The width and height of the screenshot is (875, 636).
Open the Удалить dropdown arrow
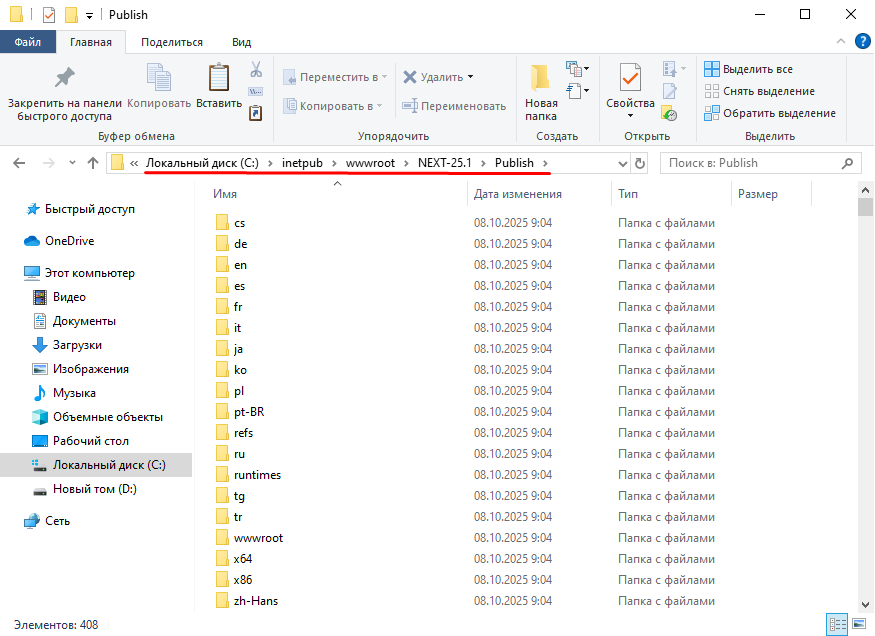[x=471, y=77]
